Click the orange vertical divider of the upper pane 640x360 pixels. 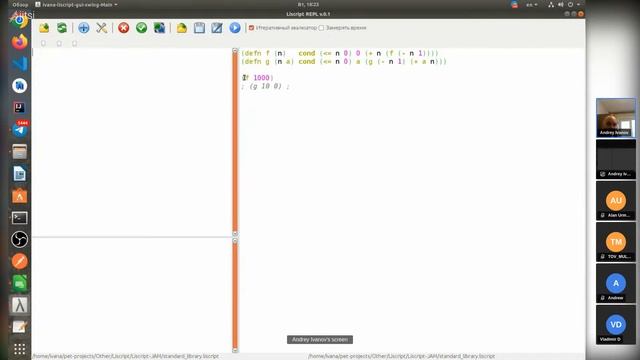tap(235, 142)
